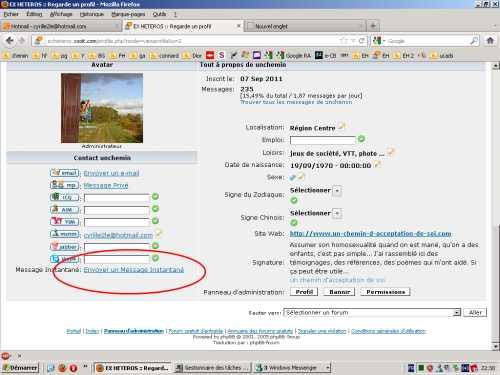500x375 pixels.
Task: Click green checkmark under Signe du Zodiaque
Action: click(x=294, y=200)
